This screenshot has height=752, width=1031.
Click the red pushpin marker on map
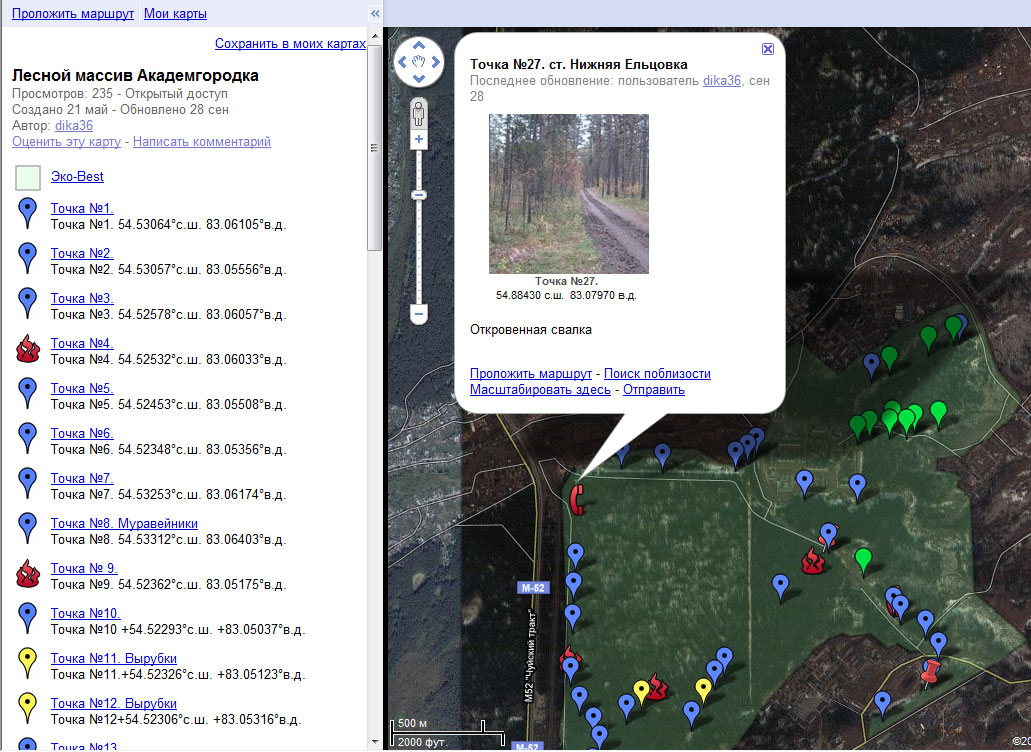click(932, 670)
